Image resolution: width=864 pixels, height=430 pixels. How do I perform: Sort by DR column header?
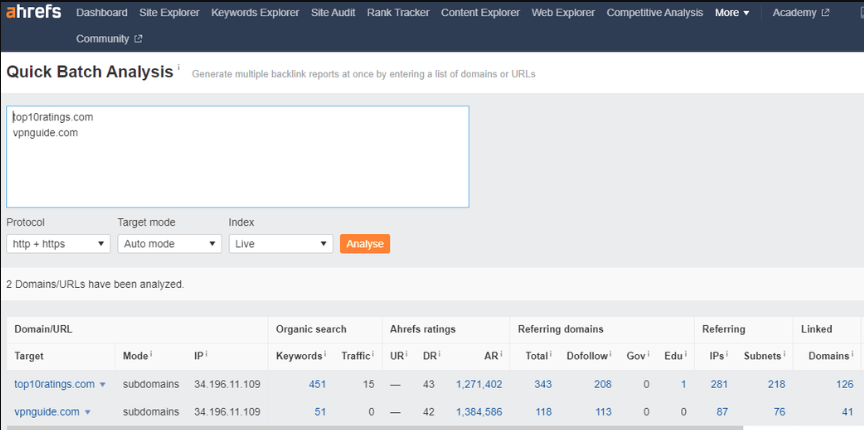(x=429, y=356)
